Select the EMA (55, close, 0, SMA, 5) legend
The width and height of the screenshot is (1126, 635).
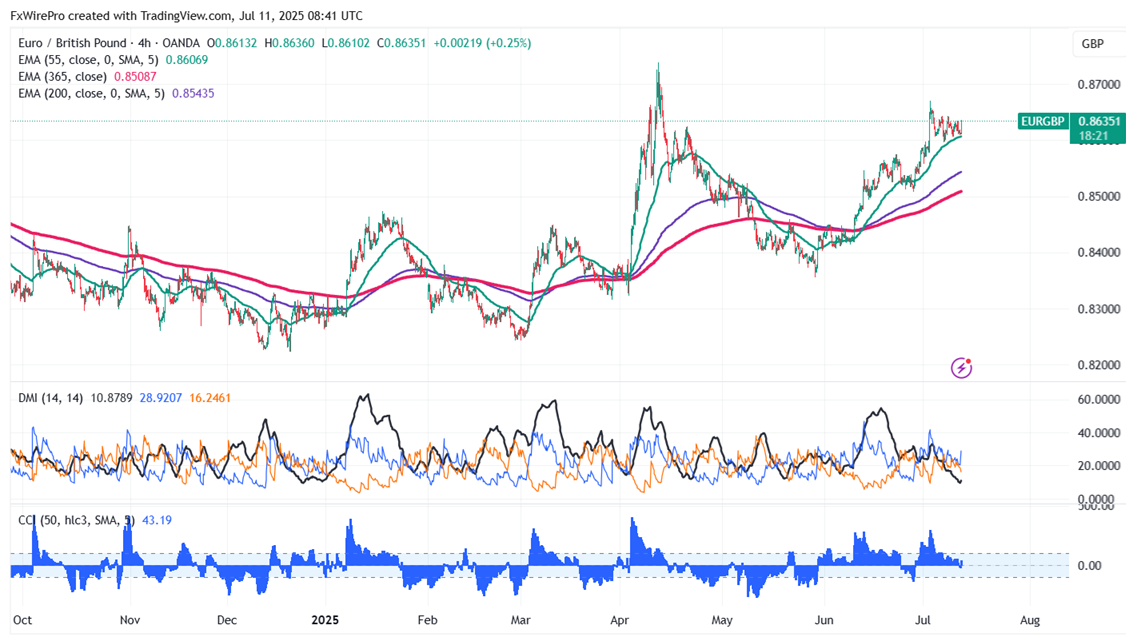(x=88, y=60)
